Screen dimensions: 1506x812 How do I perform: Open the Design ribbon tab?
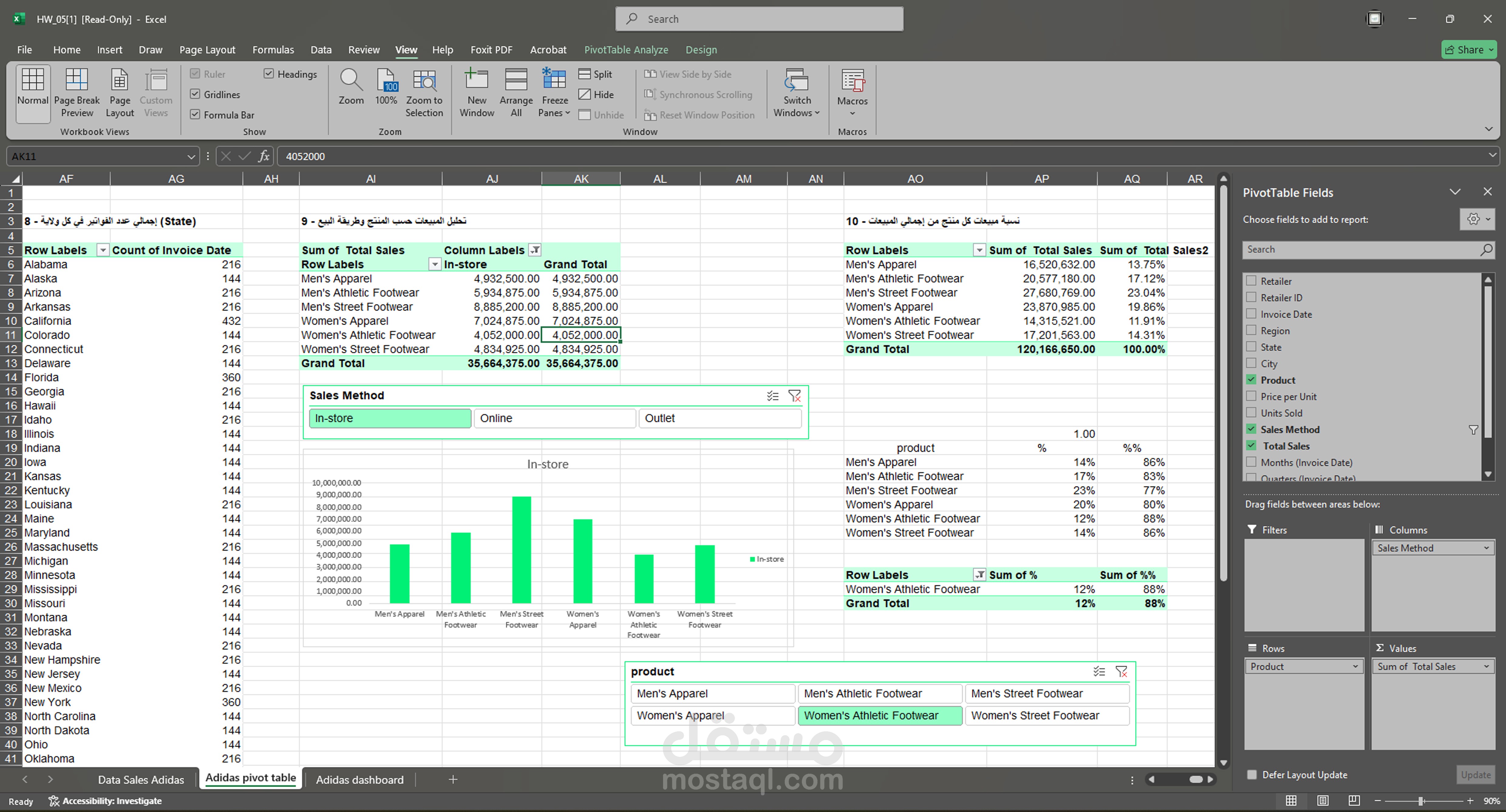[x=701, y=50]
